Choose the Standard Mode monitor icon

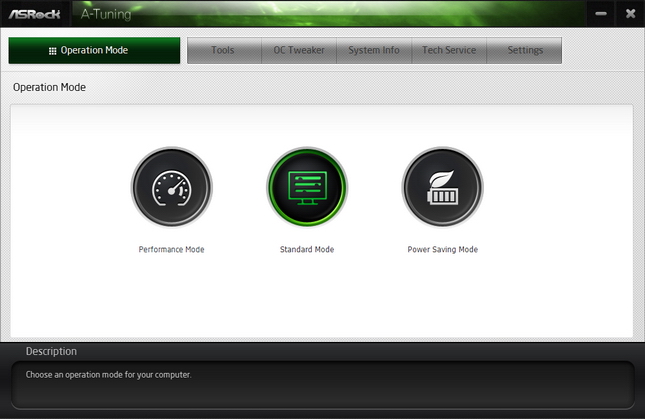[307, 187]
